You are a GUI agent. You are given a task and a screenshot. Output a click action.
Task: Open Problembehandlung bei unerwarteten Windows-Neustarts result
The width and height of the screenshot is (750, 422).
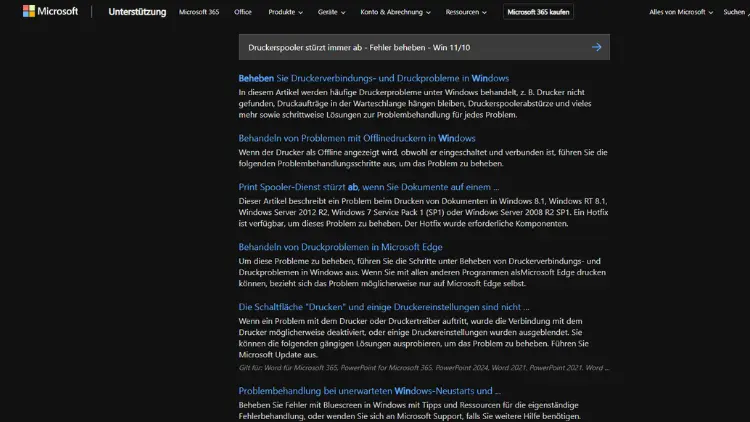[370, 391]
